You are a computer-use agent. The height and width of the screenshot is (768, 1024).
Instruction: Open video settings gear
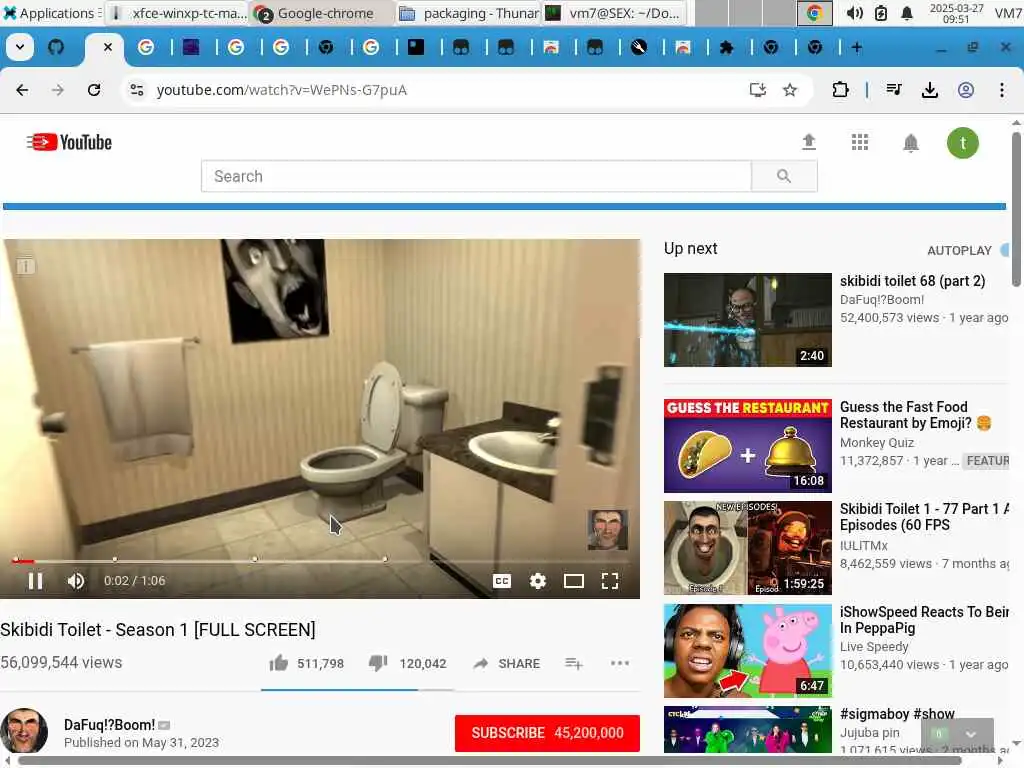tap(537, 581)
